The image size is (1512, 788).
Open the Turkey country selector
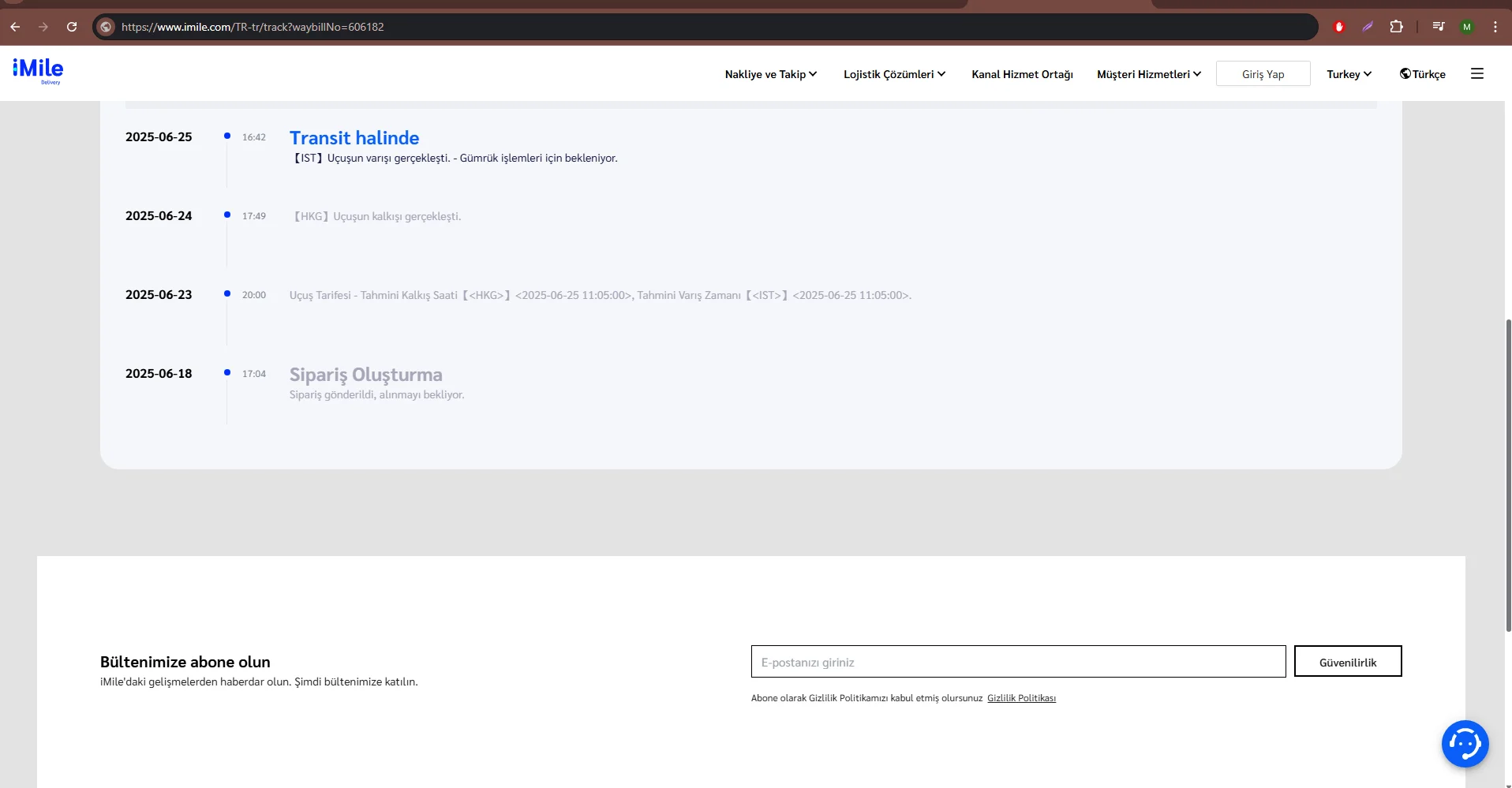tap(1349, 74)
